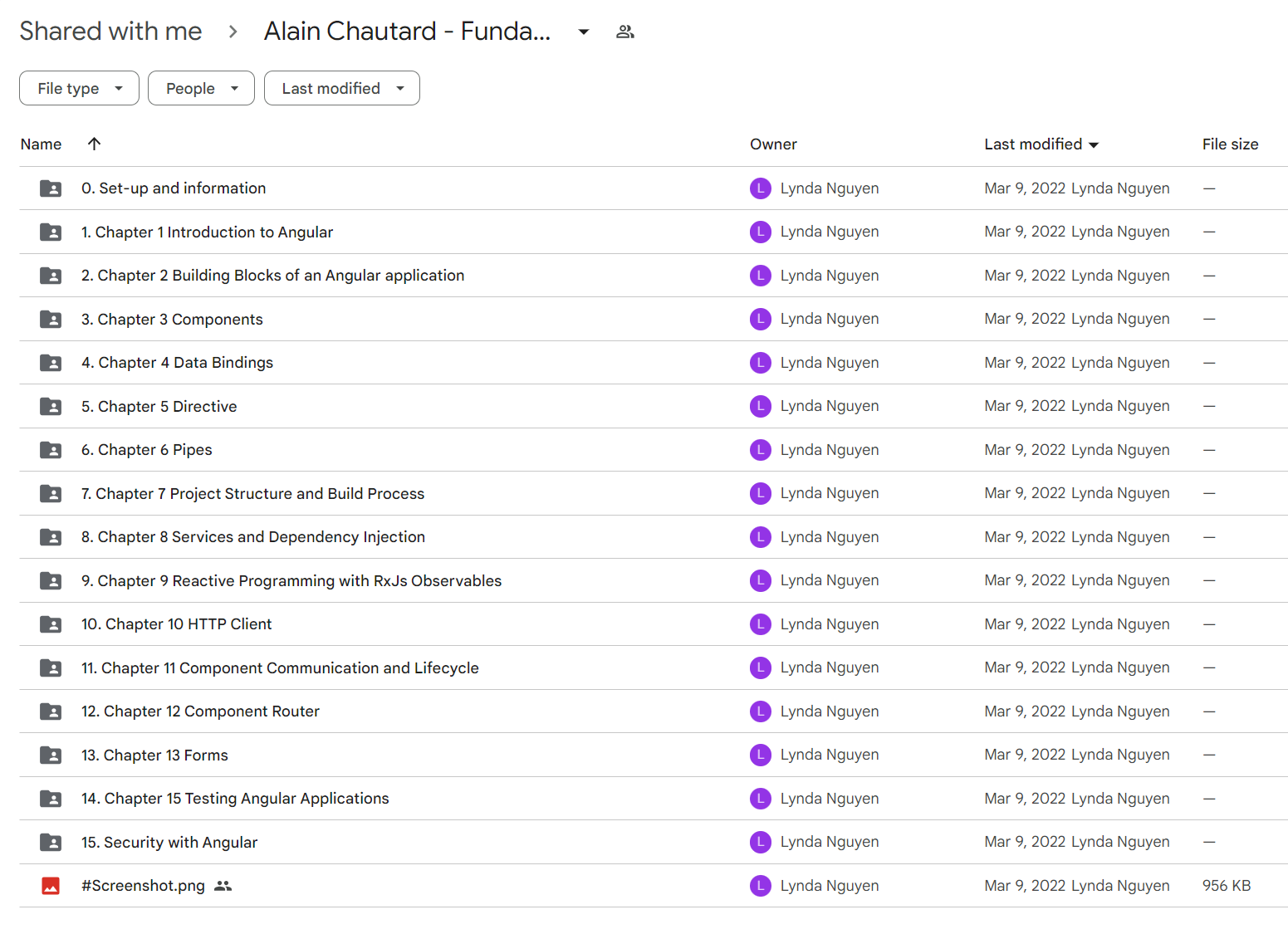
Task: Open the Last modified filter dropdown
Action: [x=342, y=88]
